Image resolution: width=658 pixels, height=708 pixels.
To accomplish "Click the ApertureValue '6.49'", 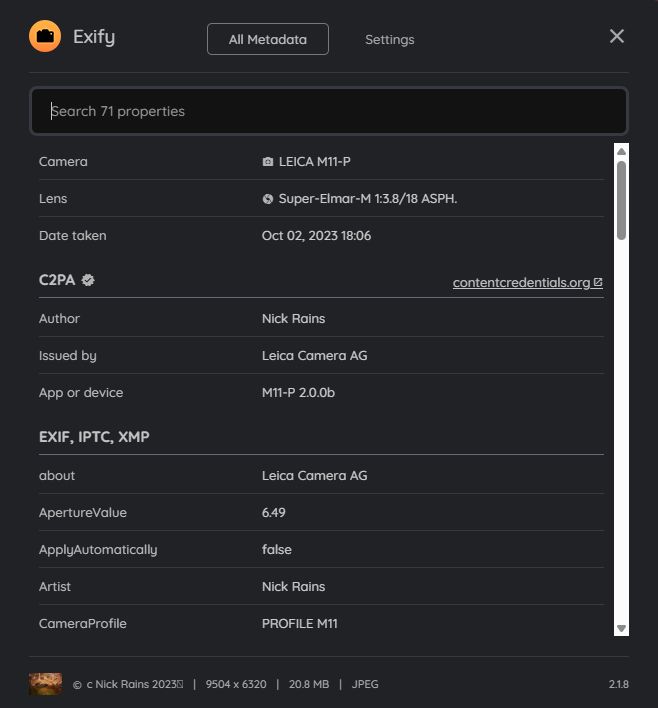I will 273,513.
